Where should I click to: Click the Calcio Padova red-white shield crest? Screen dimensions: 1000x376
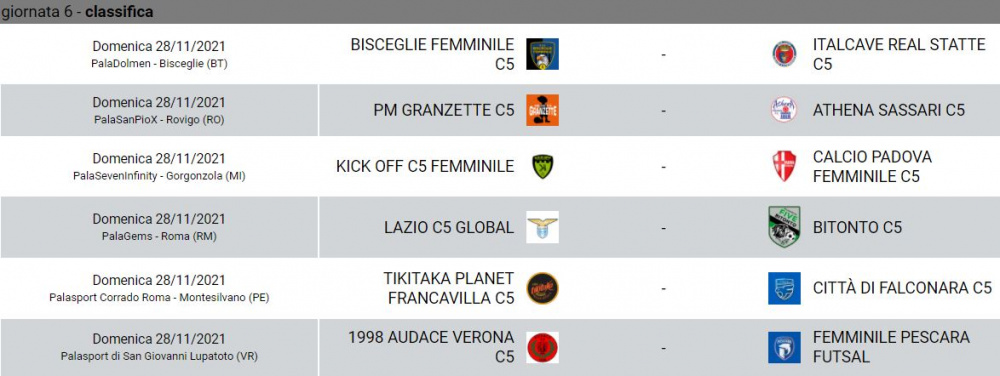click(784, 166)
